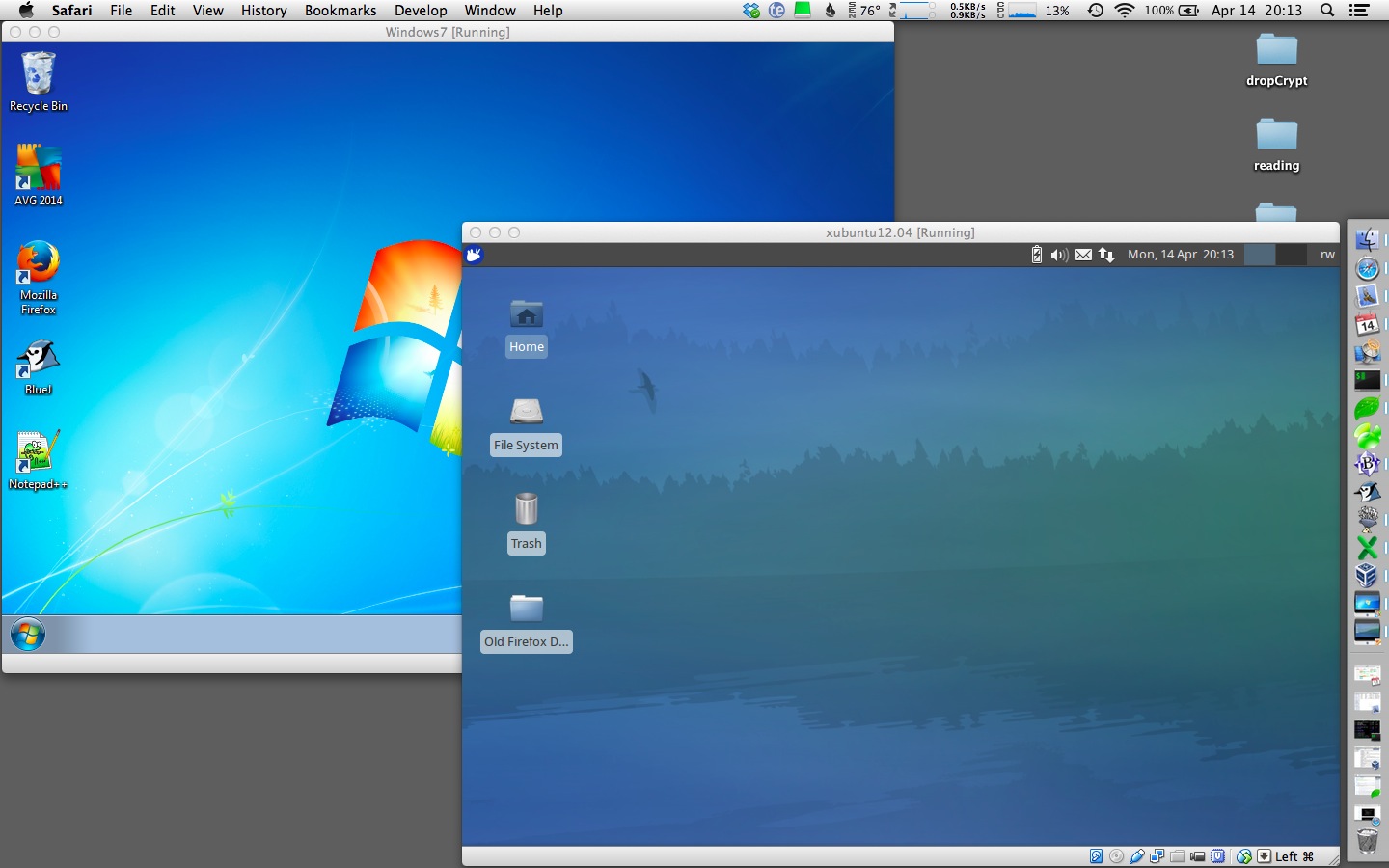Click the VirtualBox USB devices status icon
This screenshot has width=1389, height=868.
pos(1137,856)
